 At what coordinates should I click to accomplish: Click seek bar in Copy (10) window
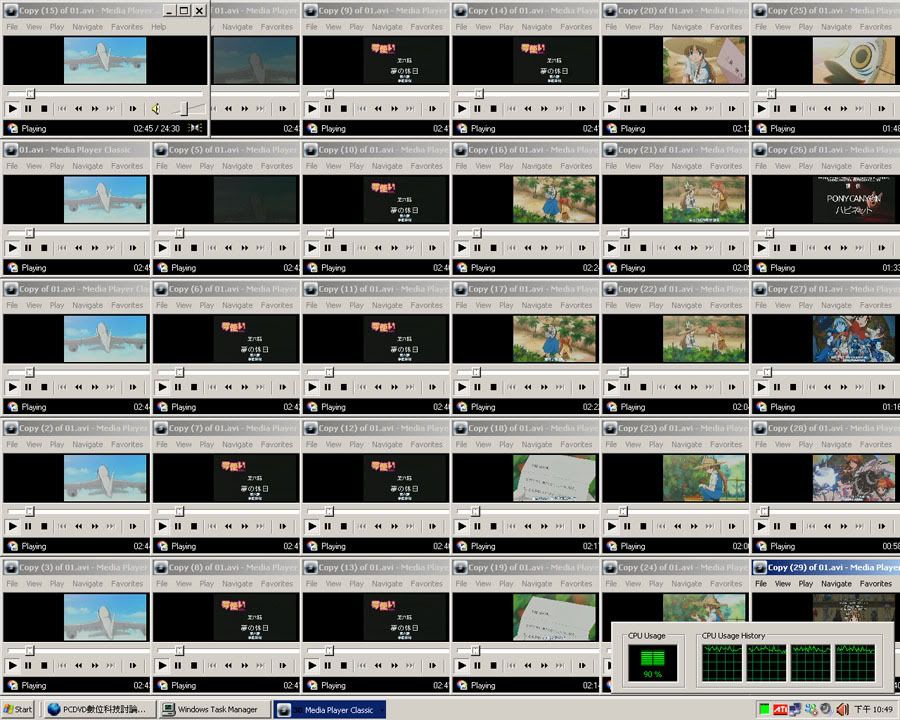[377, 233]
